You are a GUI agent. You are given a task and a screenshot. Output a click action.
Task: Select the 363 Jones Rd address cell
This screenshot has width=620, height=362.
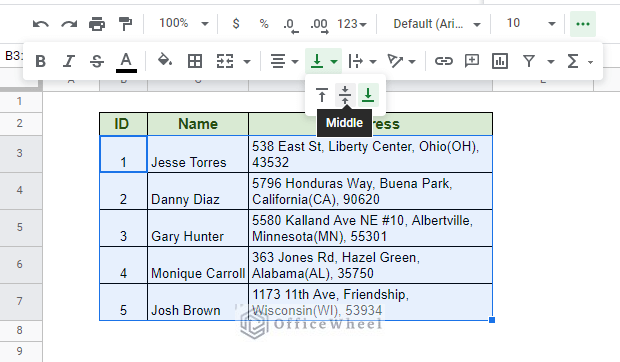370,265
